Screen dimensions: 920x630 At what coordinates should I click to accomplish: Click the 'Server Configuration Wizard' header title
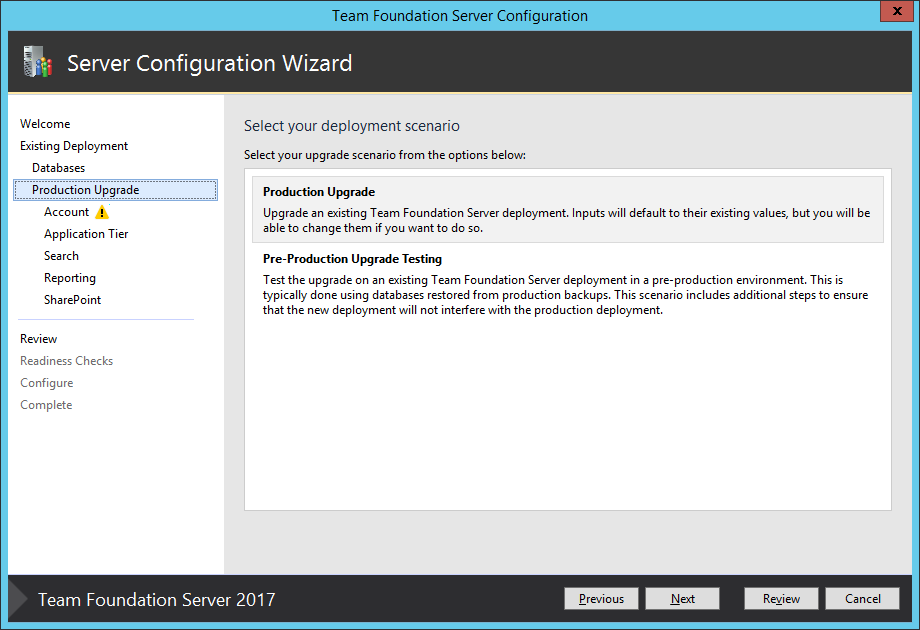point(209,63)
